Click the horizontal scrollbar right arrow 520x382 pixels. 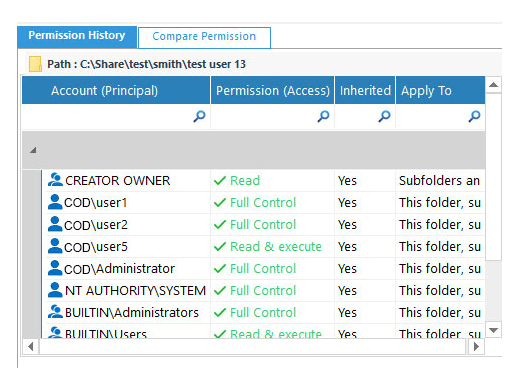pyautogui.click(x=476, y=347)
